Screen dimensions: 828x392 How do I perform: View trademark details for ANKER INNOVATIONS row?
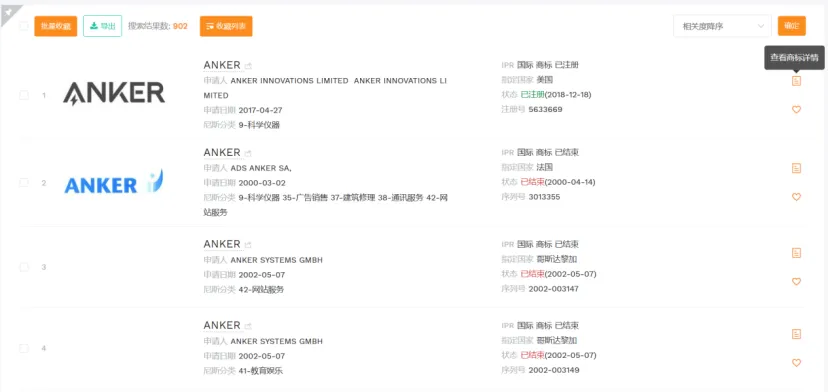(796, 81)
